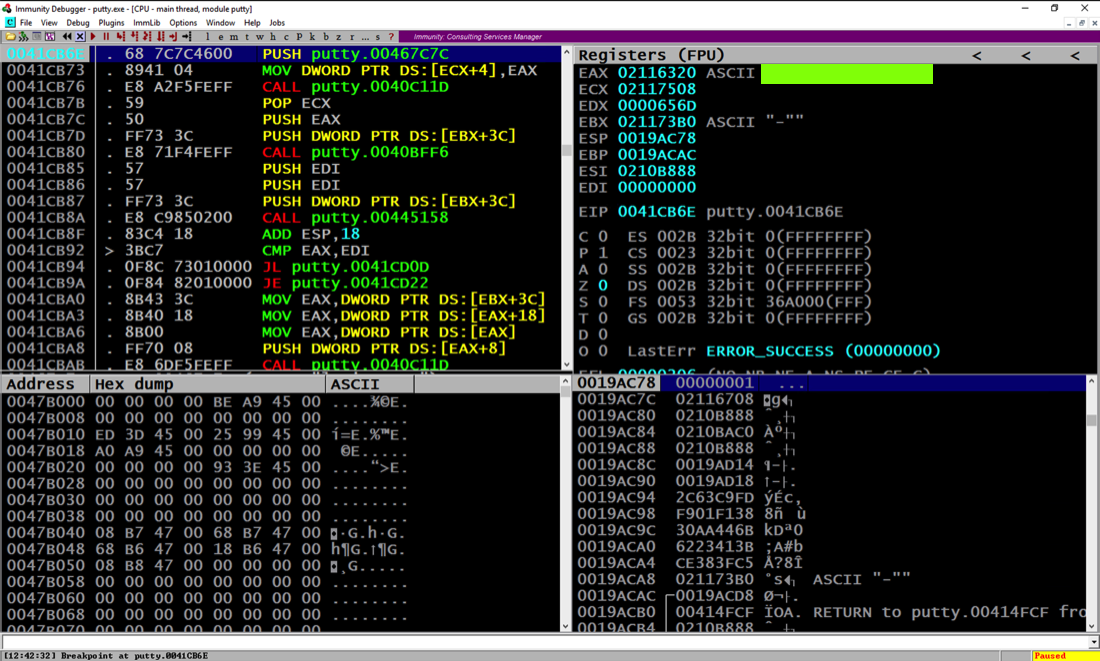Close the debugged program using the X toolbar icon
The image size is (1100, 661).
pyautogui.click(x=80, y=37)
